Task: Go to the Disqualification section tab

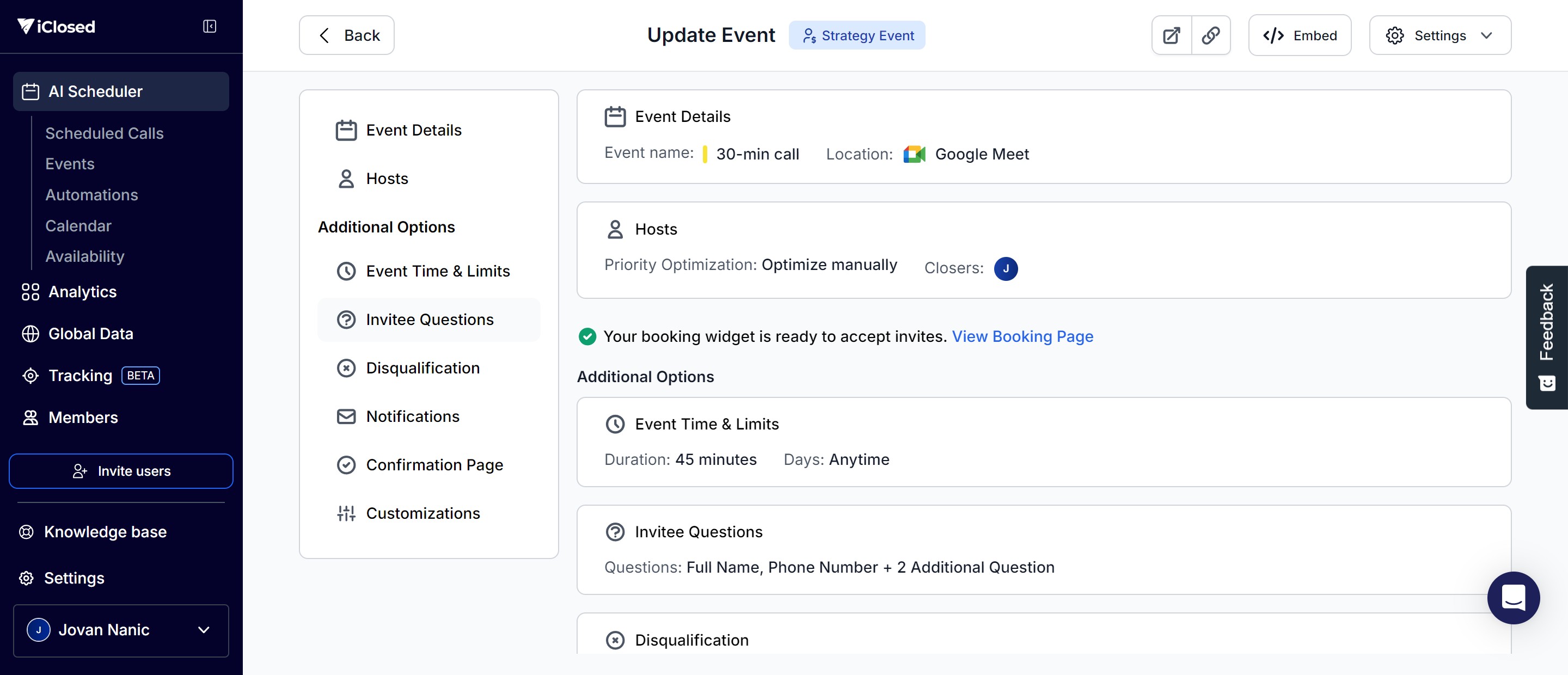Action: [x=422, y=367]
